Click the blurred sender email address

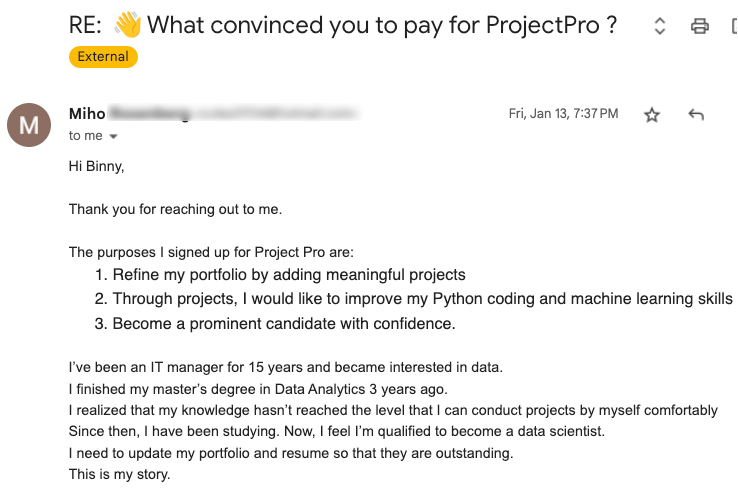coord(272,114)
